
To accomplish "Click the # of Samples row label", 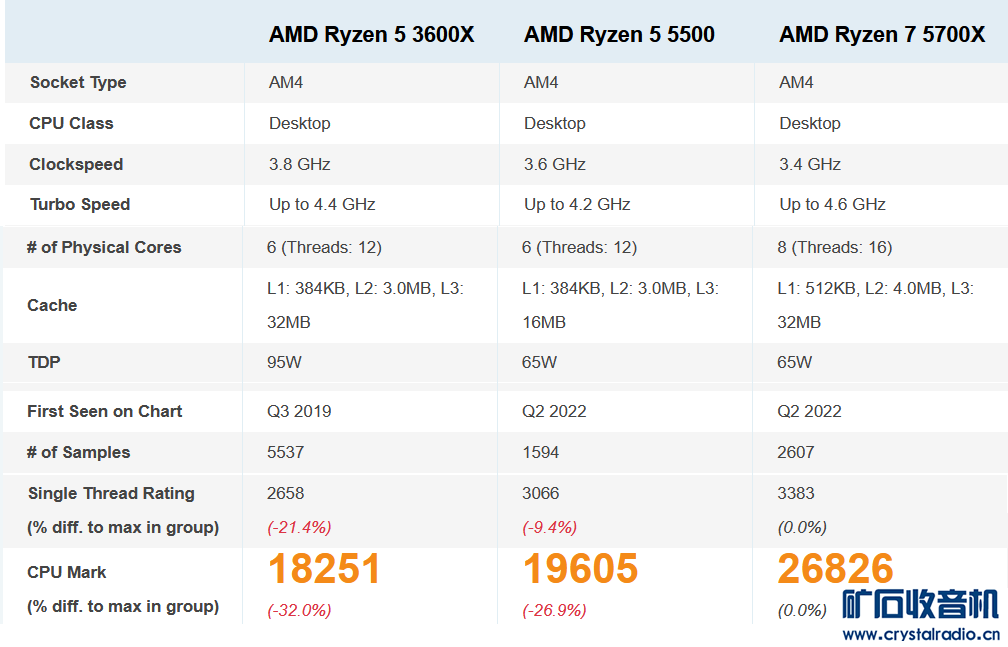I will (x=78, y=453).
